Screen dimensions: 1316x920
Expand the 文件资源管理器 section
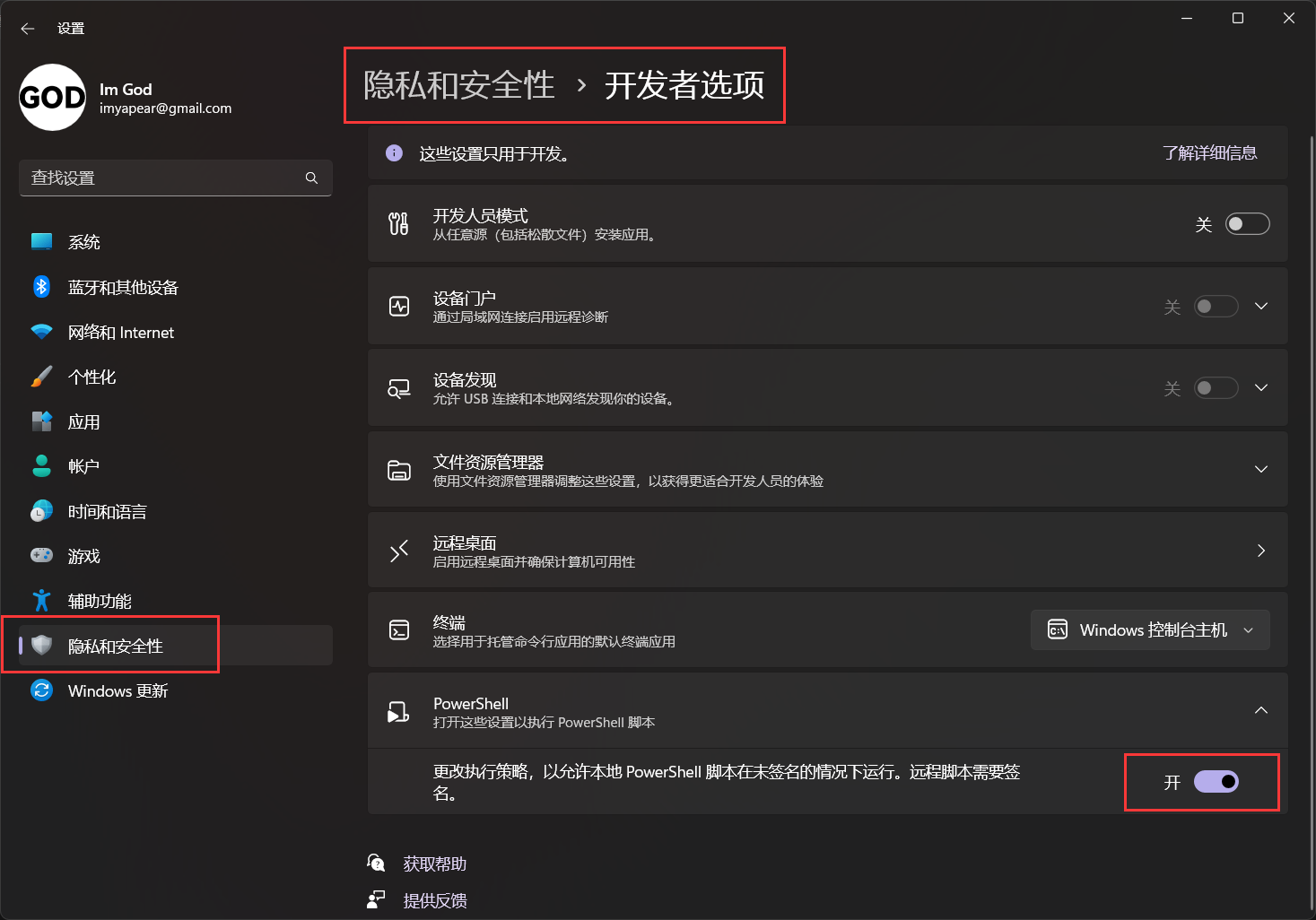point(1260,470)
